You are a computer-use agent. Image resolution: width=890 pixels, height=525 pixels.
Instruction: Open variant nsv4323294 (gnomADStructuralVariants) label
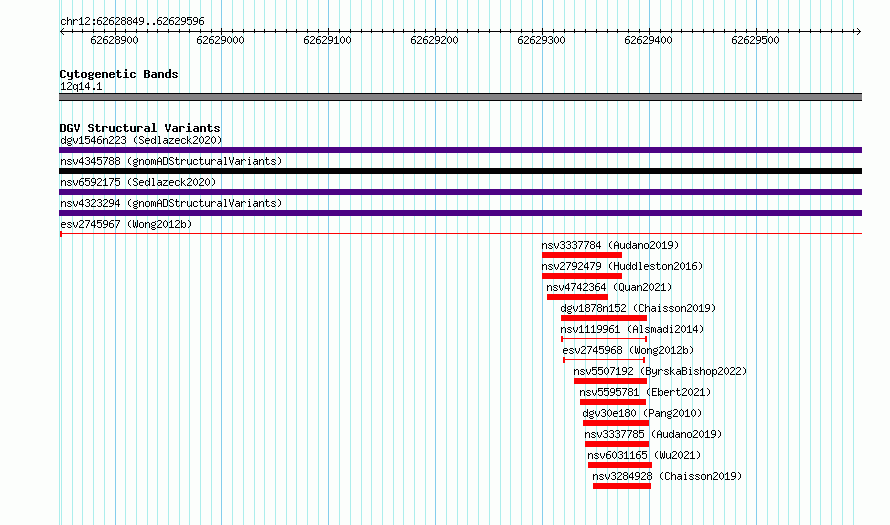tap(171, 203)
